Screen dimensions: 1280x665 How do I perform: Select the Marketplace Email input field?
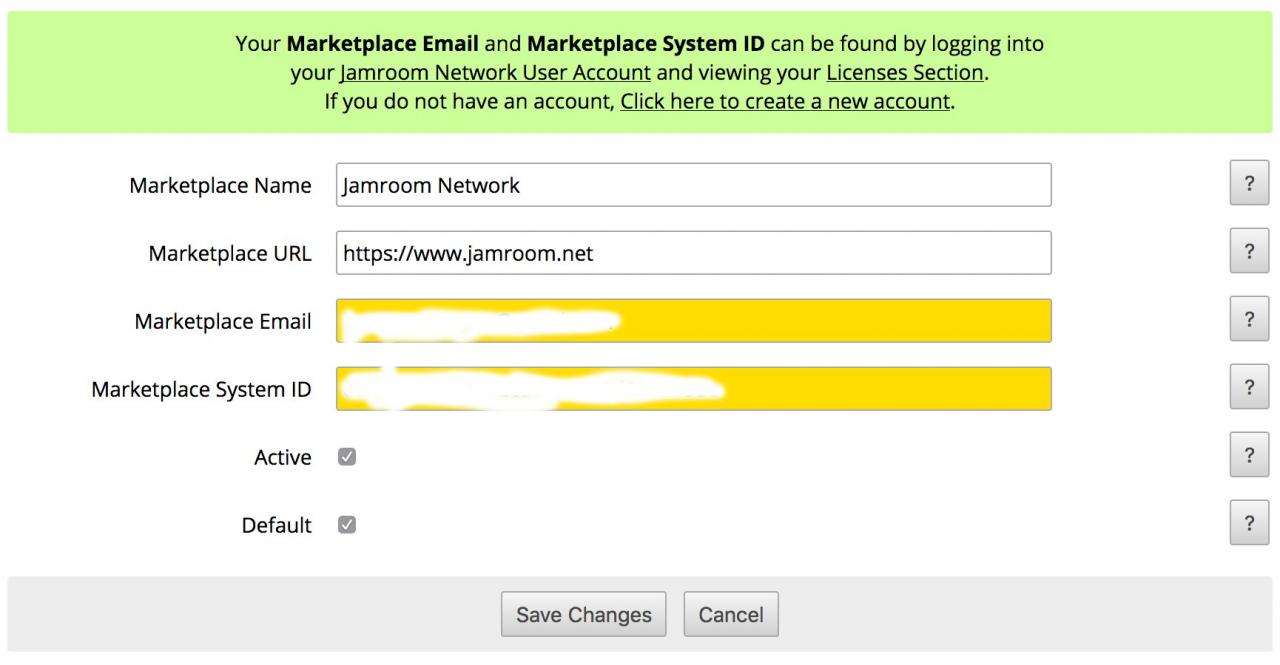click(693, 321)
